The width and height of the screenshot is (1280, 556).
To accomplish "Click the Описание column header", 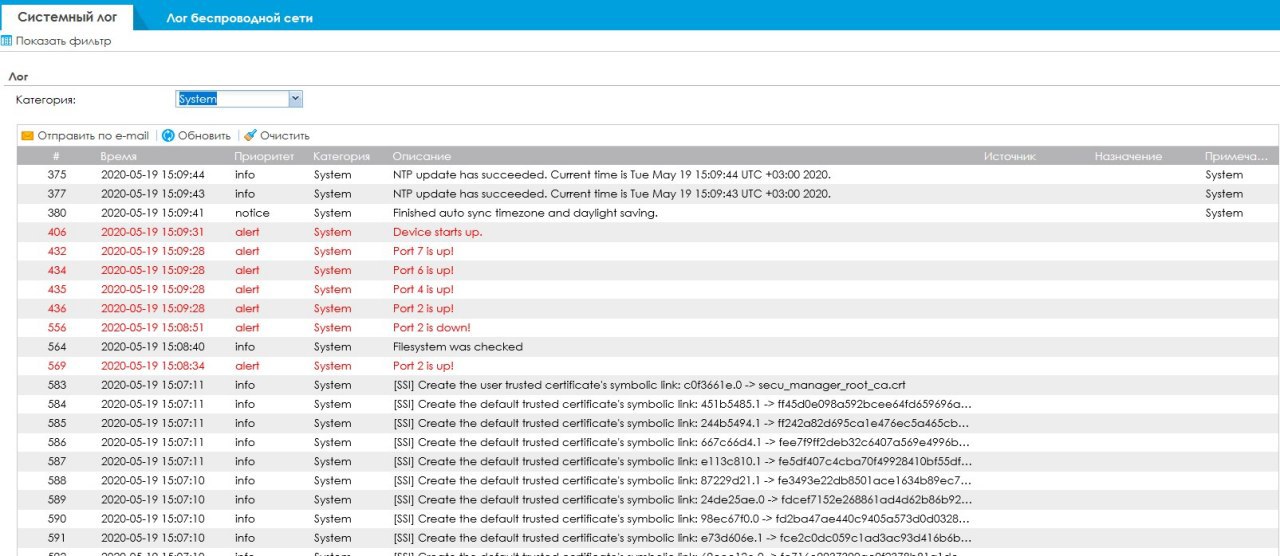I will (421, 157).
